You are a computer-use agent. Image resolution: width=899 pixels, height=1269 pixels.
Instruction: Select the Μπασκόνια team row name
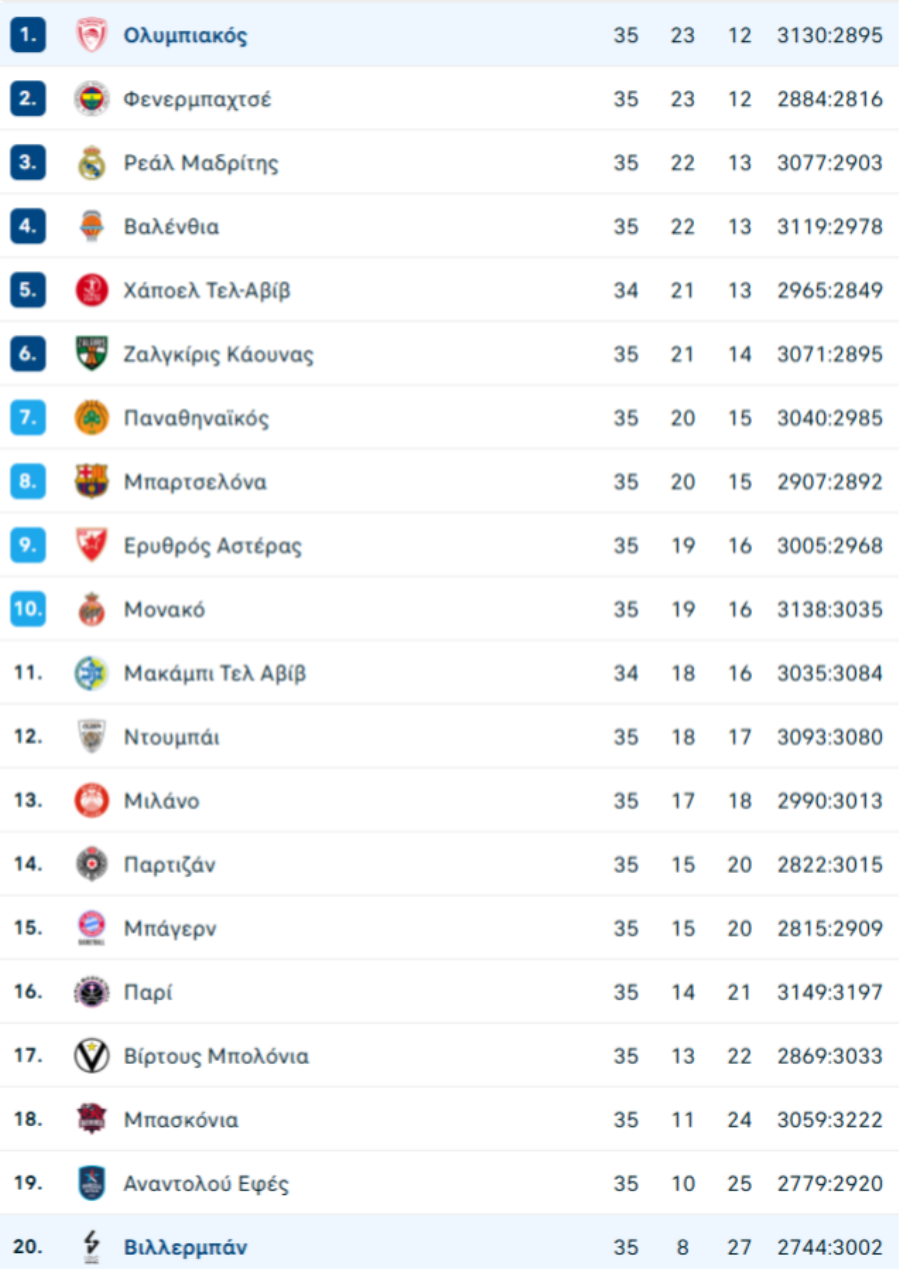181,1120
